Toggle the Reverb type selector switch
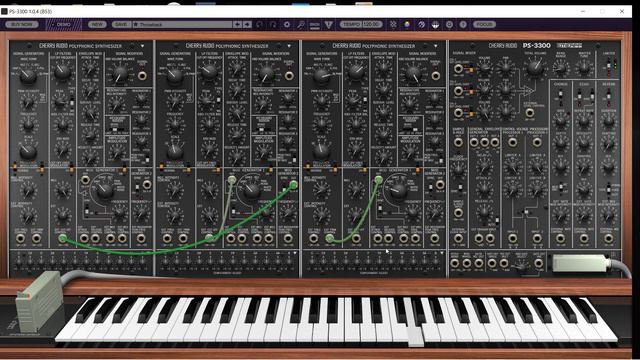The image size is (640, 360). pyautogui.click(x=609, y=189)
